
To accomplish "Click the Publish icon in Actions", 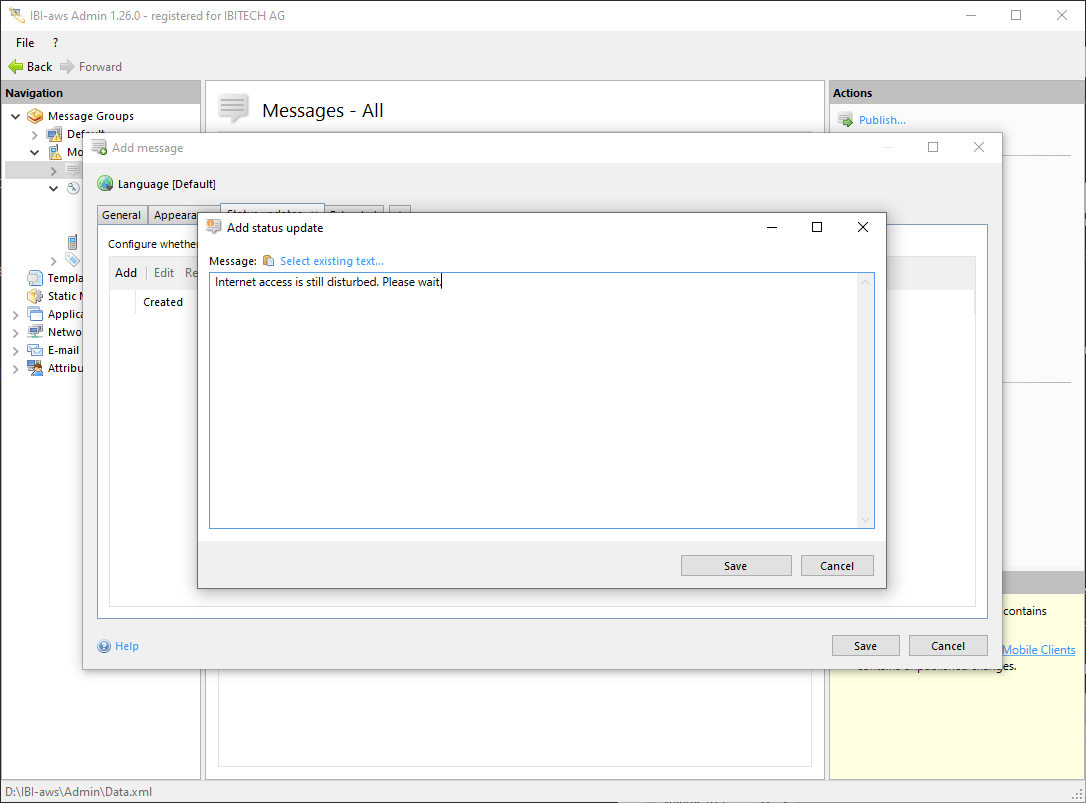I will pos(845,120).
